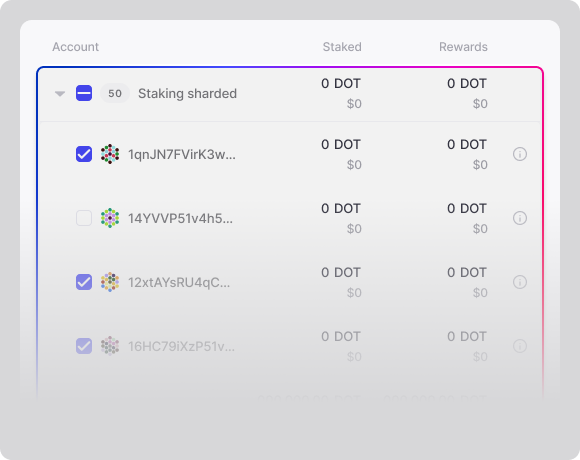The width and height of the screenshot is (580, 460).
Task: Open info icon for 16HC79iXzP51v...
Action: coord(520,346)
